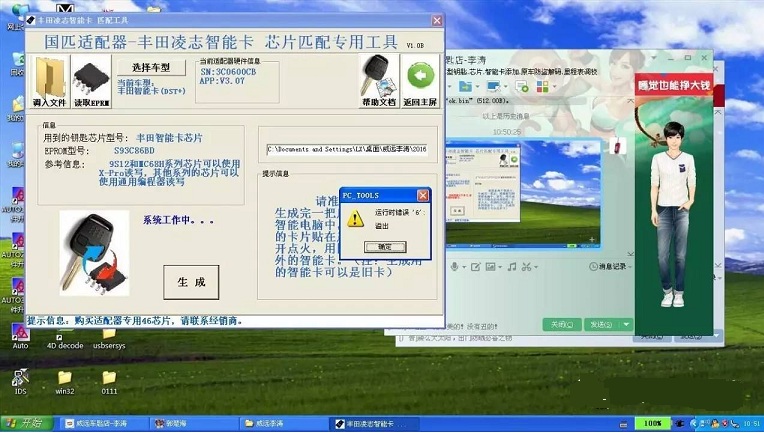Expand the apps grid dropdown arrow in chat
The image size is (764, 438).
(x=554, y=87)
